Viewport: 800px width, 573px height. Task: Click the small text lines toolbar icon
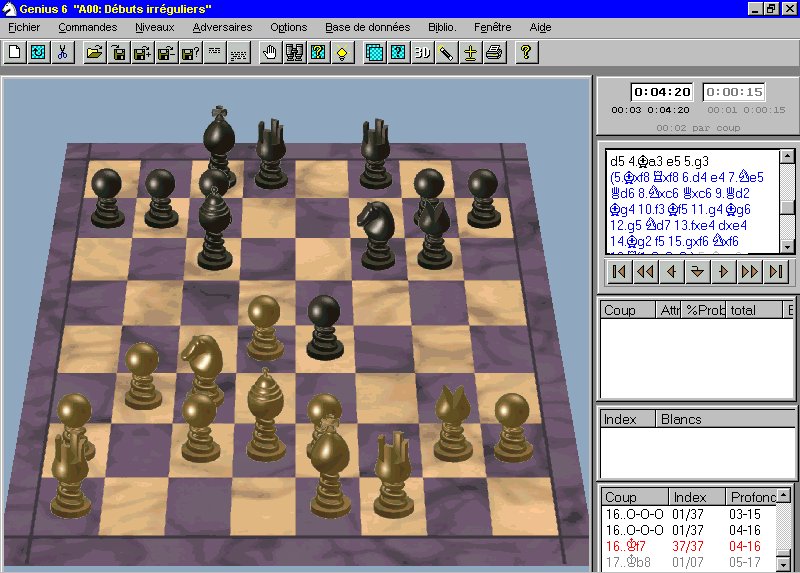coord(214,52)
